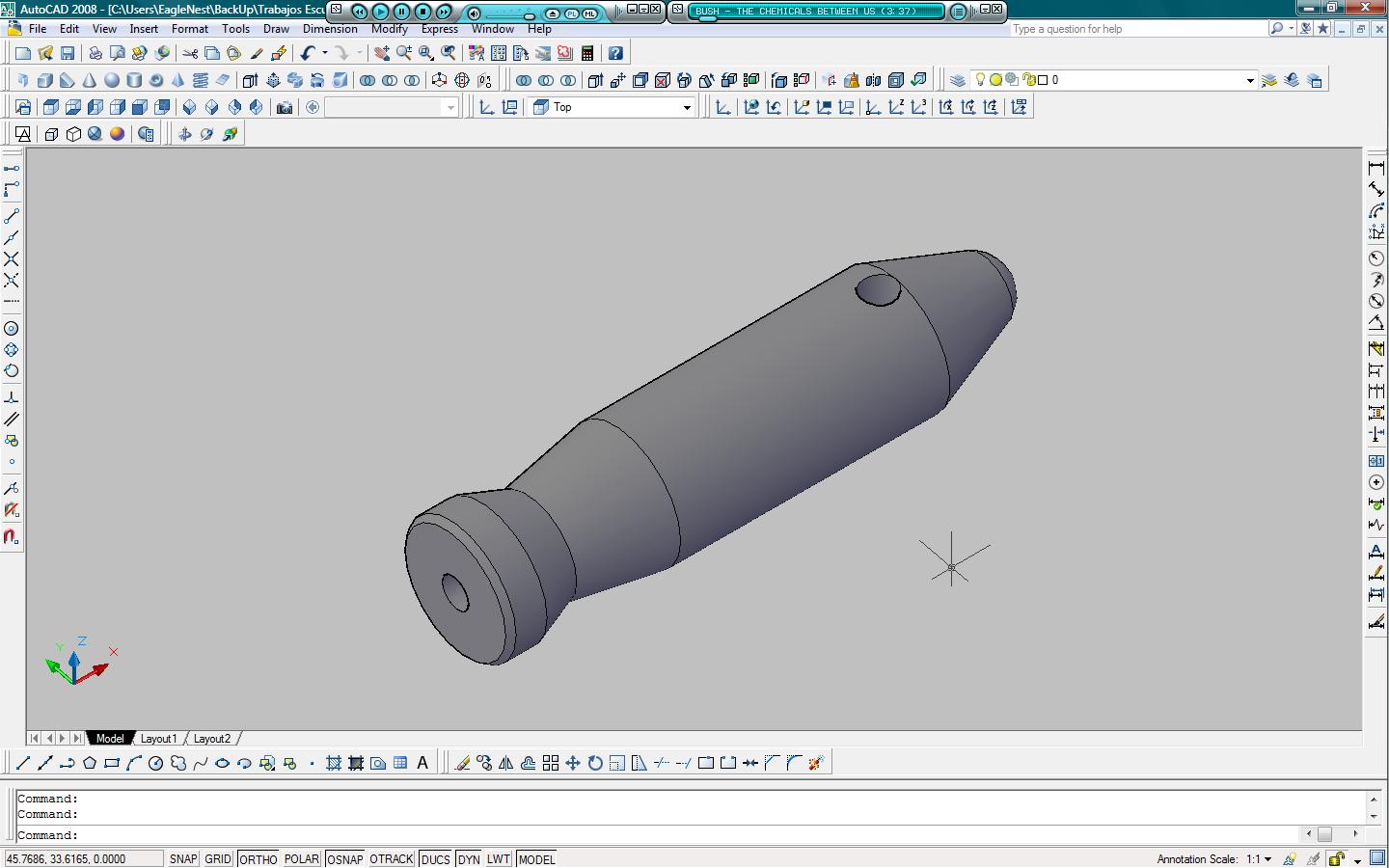Open the Layer Properties Manager

[x=958, y=80]
